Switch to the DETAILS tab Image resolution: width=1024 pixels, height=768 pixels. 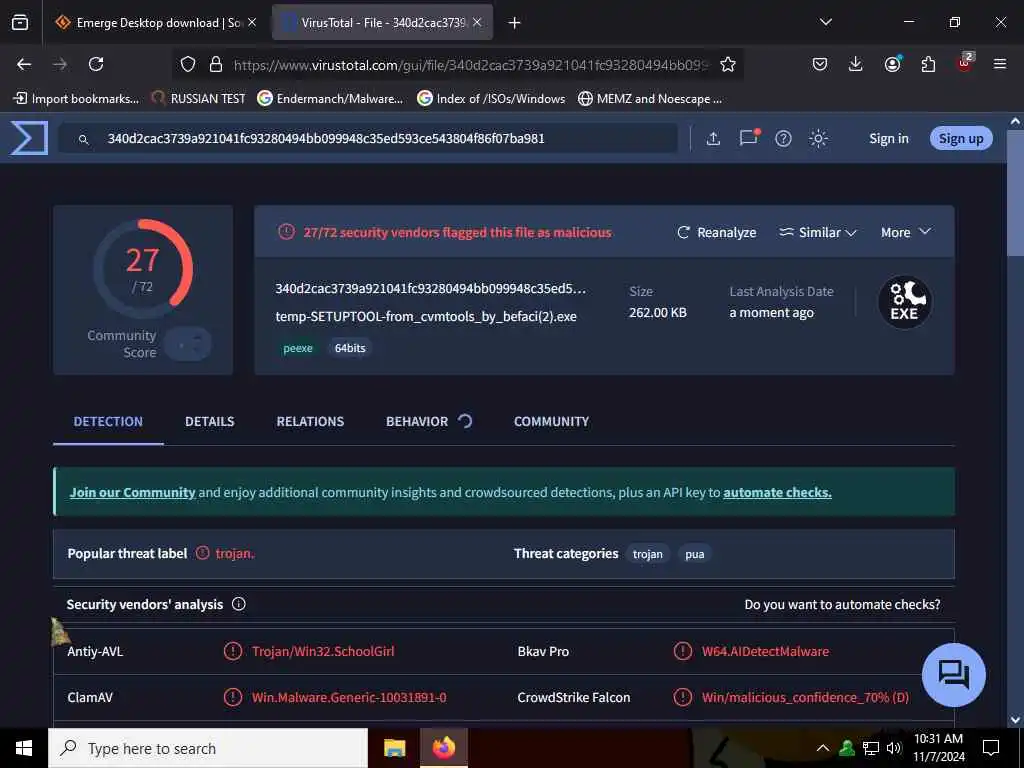click(x=209, y=421)
